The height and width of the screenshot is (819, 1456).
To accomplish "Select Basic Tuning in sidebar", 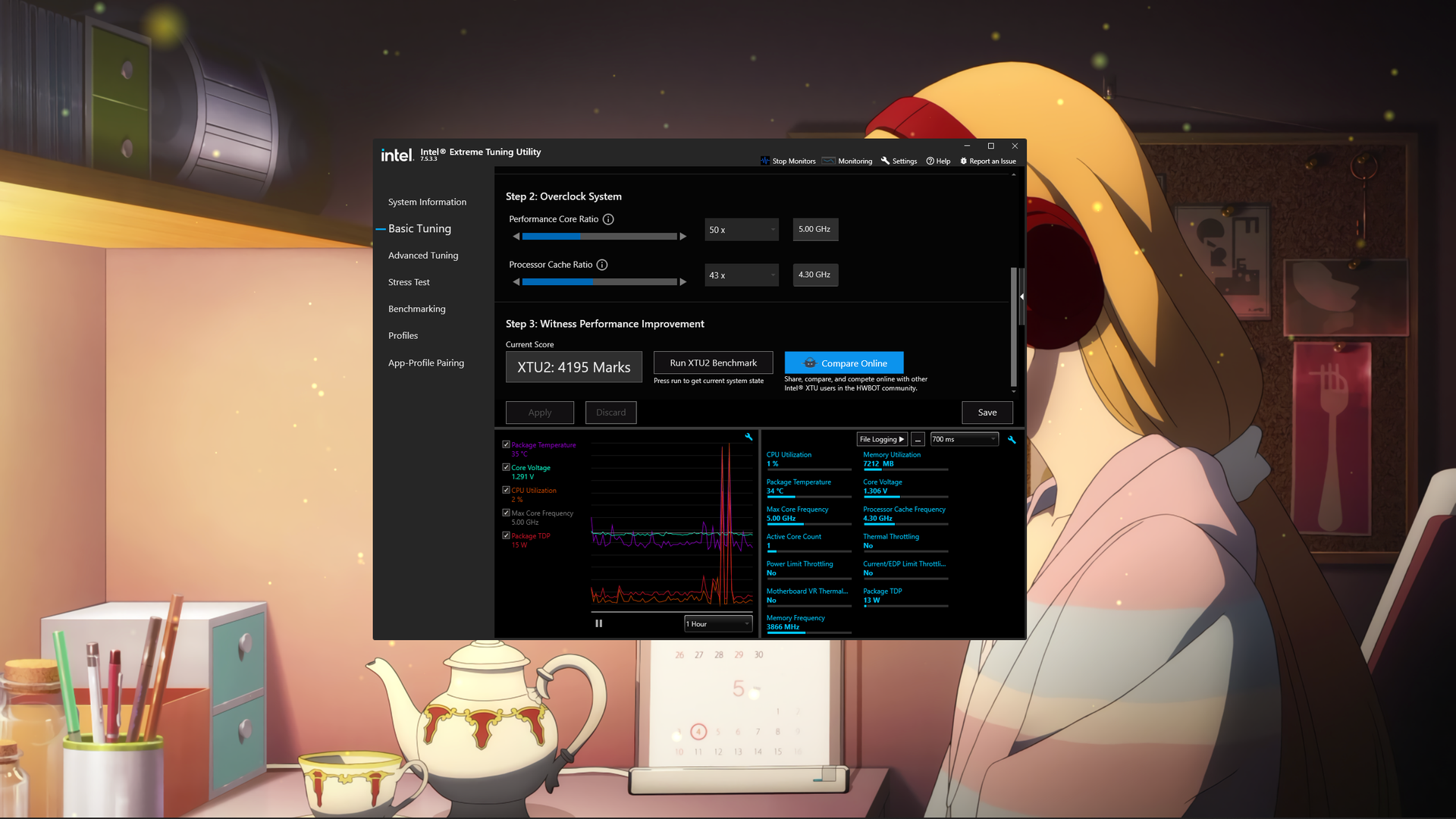I will (x=419, y=228).
